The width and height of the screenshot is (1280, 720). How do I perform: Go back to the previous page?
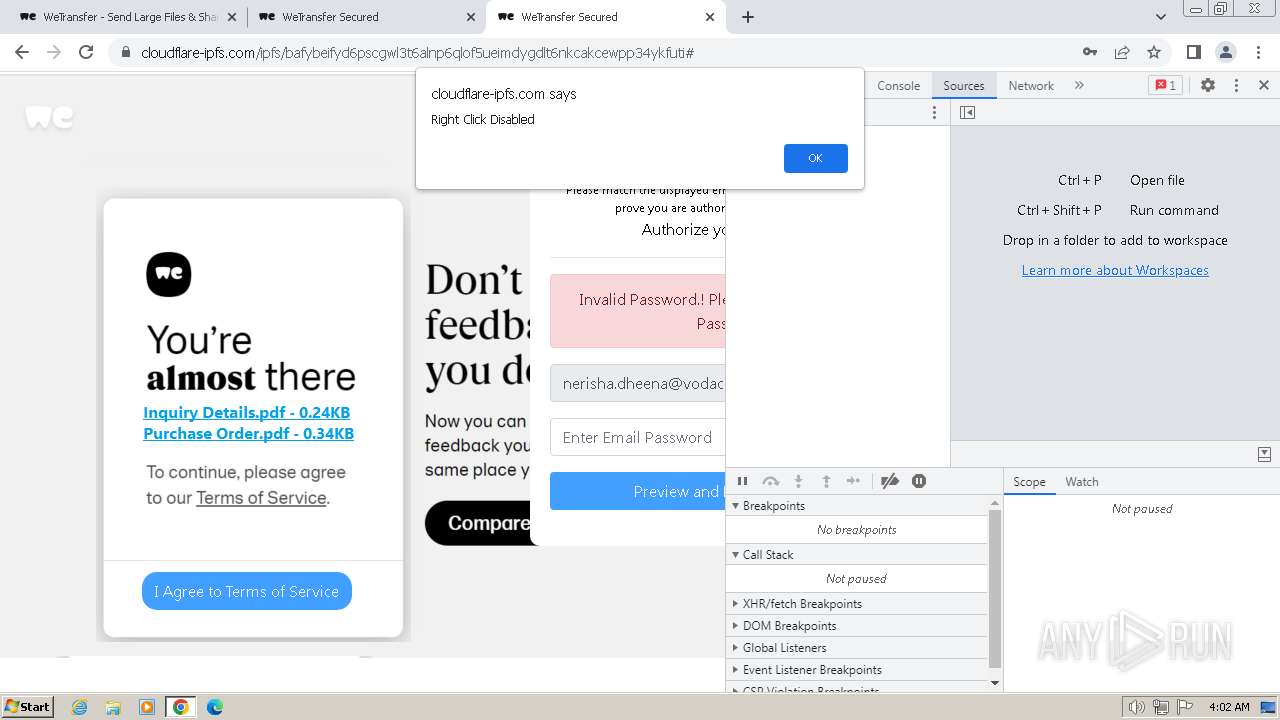tap(22, 52)
